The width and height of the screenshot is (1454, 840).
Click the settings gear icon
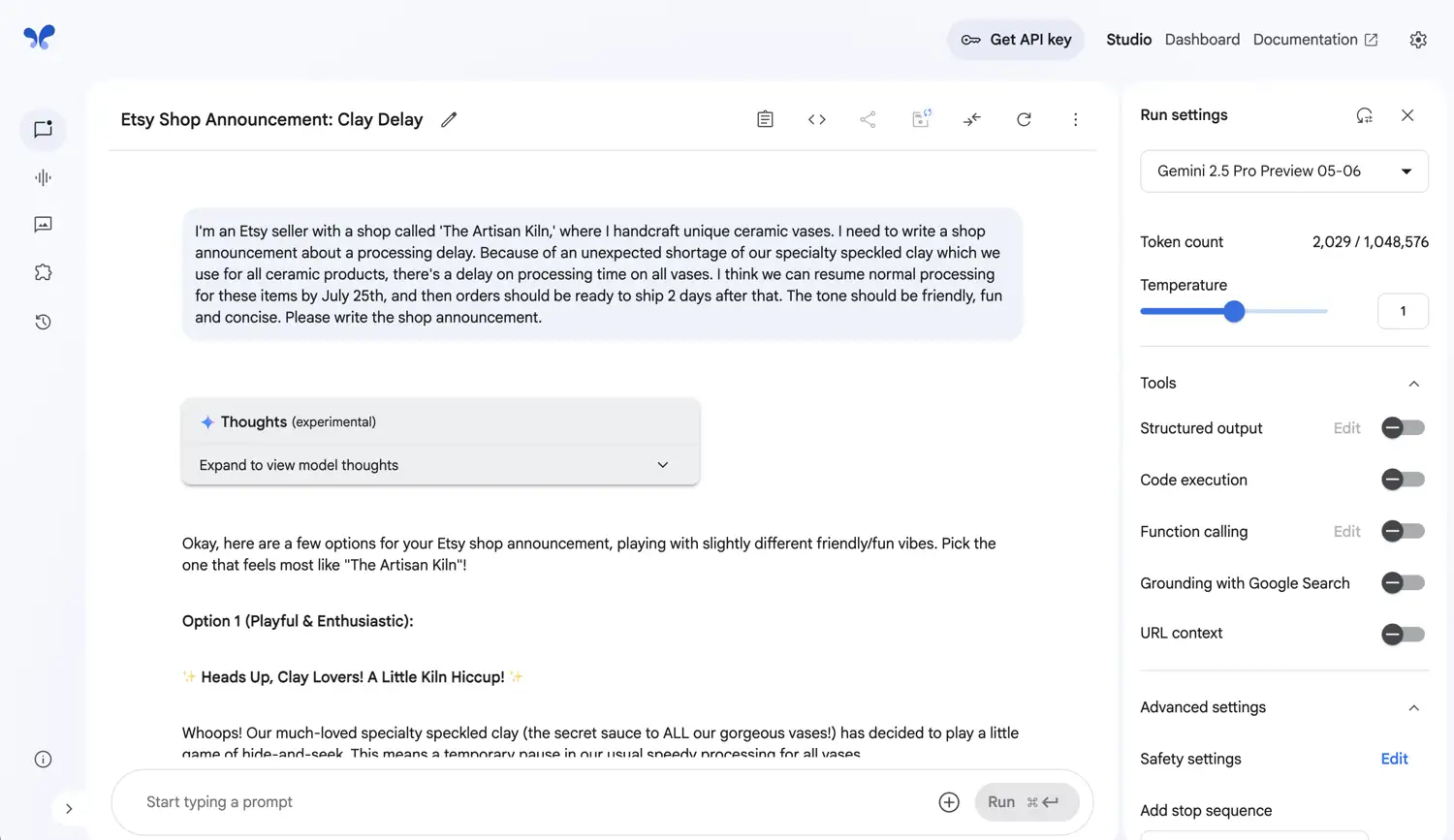pyautogui.click(x=1418, y=40)
